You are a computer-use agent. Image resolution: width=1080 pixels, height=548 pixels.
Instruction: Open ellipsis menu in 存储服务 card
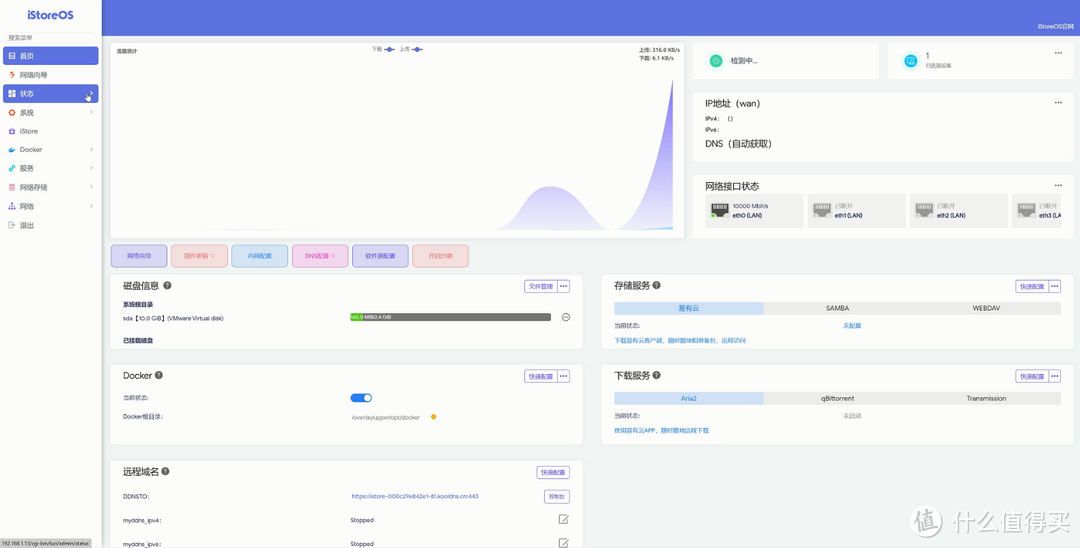click(x=1055, y=286)
